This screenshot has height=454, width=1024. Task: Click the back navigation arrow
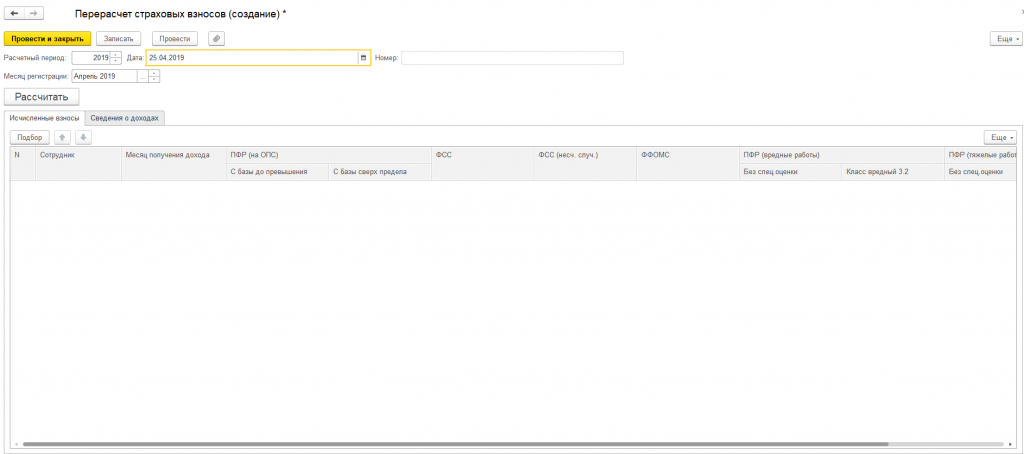click(x=14, y=13)
